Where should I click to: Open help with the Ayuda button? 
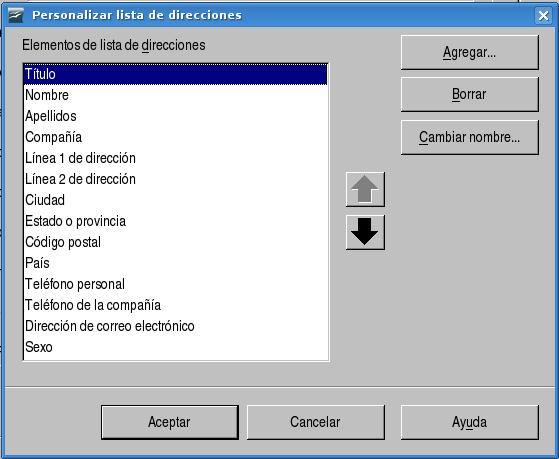click(x=470, y=422)
